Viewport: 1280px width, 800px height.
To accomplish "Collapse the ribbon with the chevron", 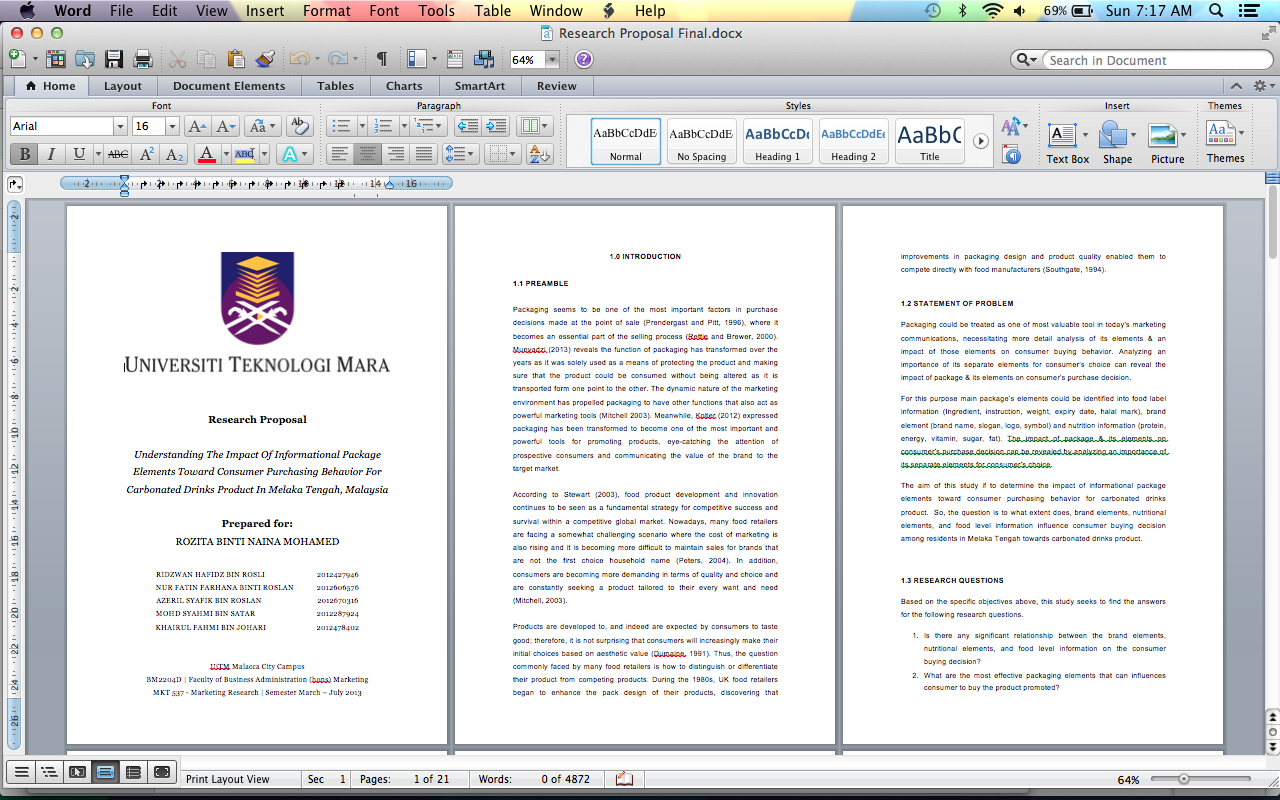I will [x=1237, y=86].
